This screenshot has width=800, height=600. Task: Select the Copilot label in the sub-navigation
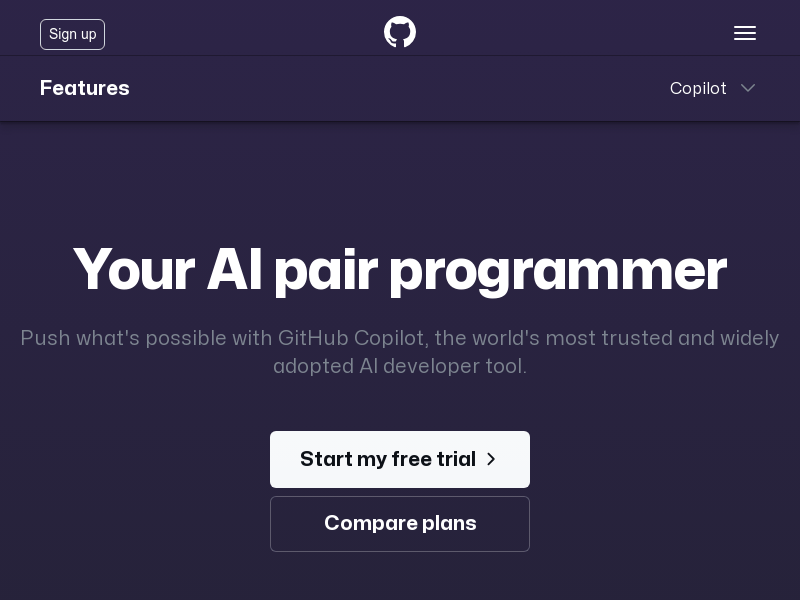pos(698,88)
